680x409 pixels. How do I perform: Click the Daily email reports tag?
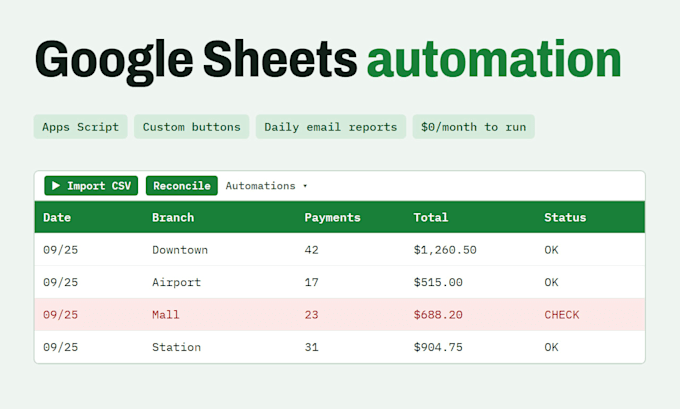(331, 127)
